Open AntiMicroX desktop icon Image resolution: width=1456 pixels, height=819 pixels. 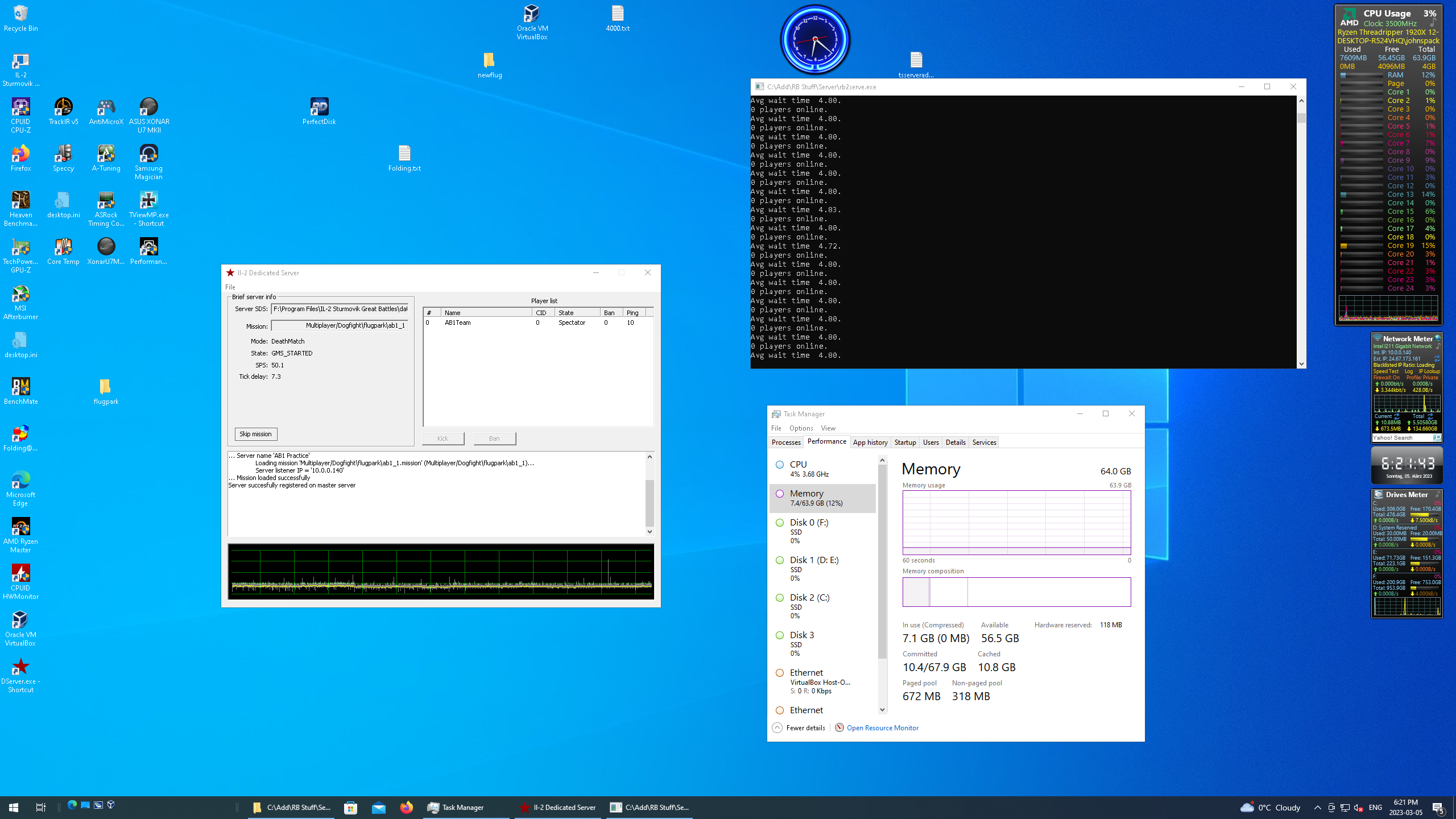(x=106, y=111)
